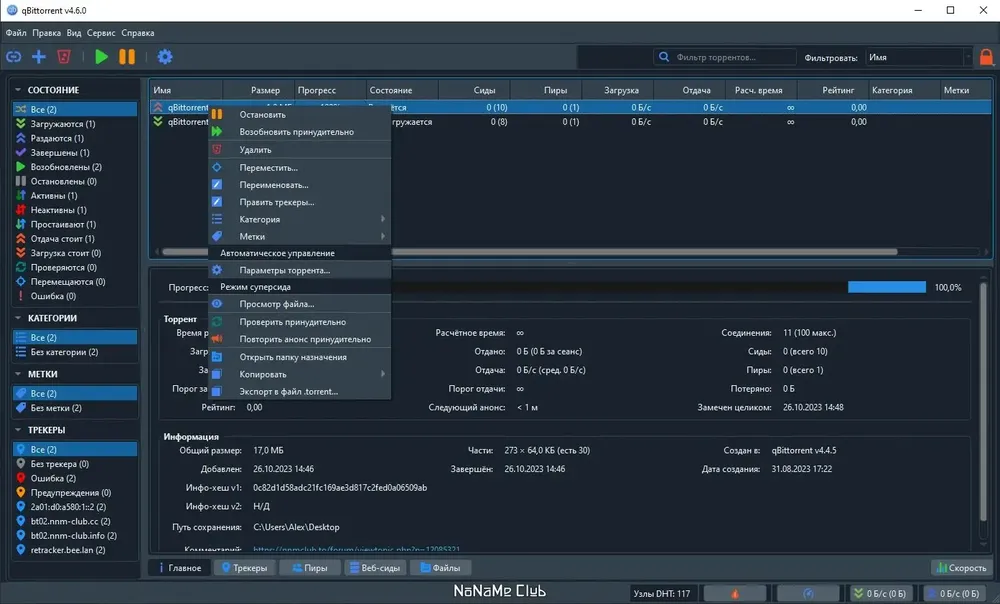Screen dimensions: 1000x604
Task: Click the Главное tab button
Action: coord(179,568)
